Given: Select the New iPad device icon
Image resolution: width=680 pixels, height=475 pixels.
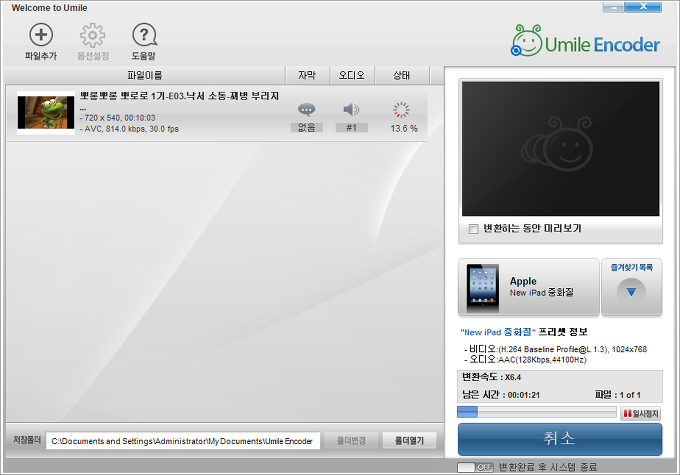Looking at the screenshot, I should point(483,288).
